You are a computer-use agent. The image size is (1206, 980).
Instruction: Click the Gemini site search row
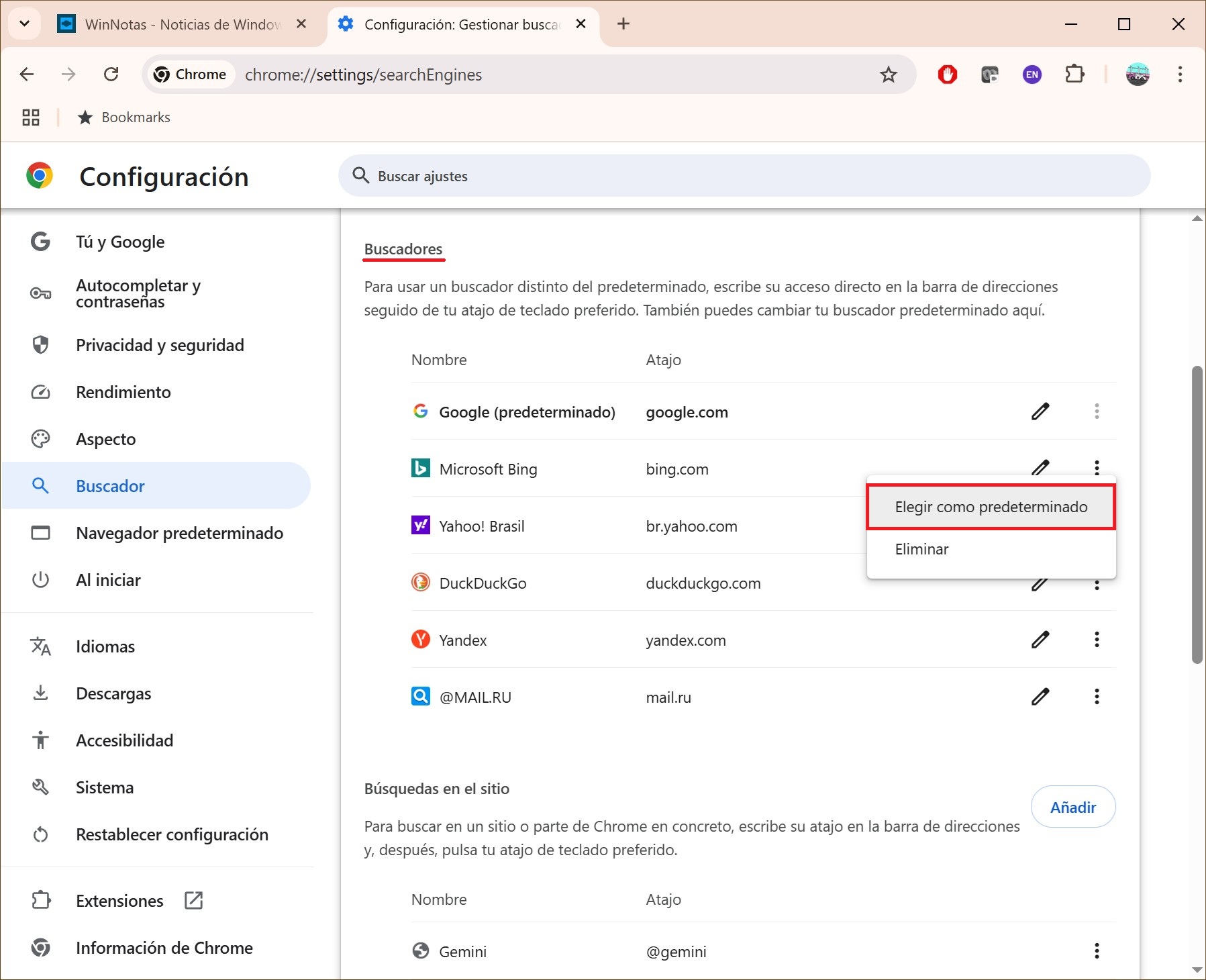pos(763,951)
